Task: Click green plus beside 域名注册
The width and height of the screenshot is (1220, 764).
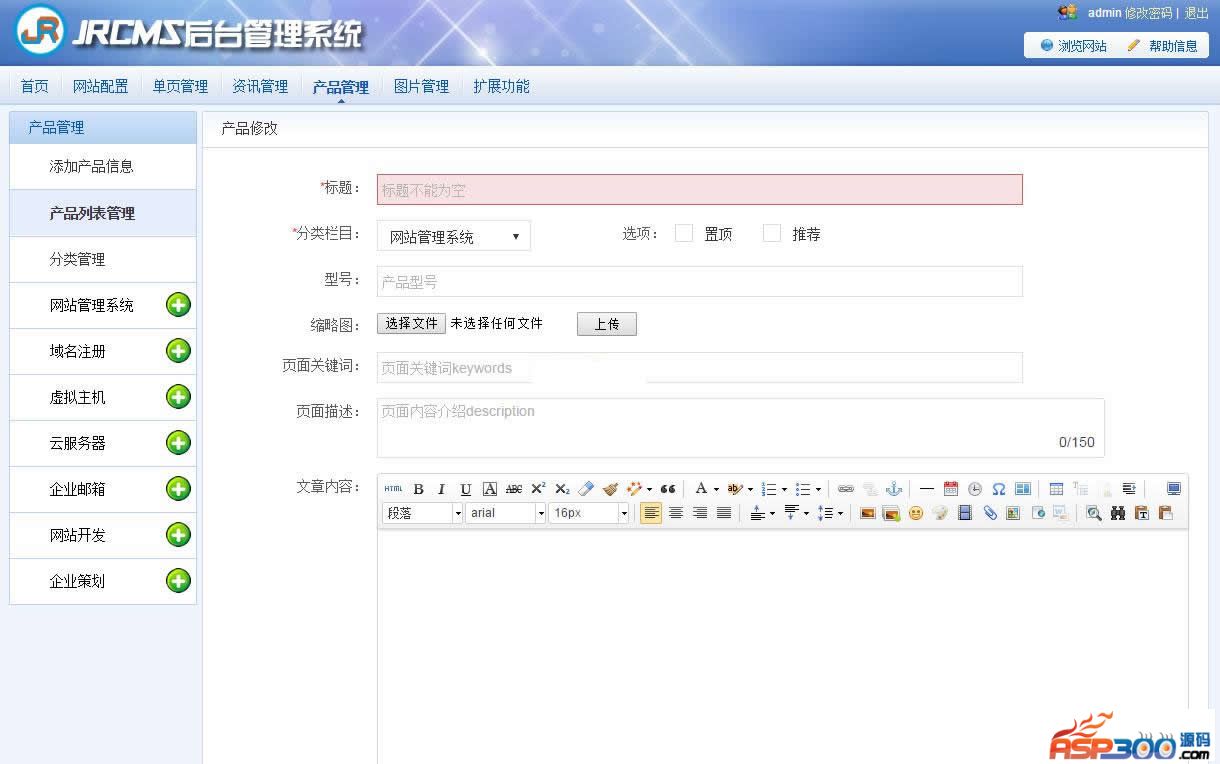Action: coord(178,351)
